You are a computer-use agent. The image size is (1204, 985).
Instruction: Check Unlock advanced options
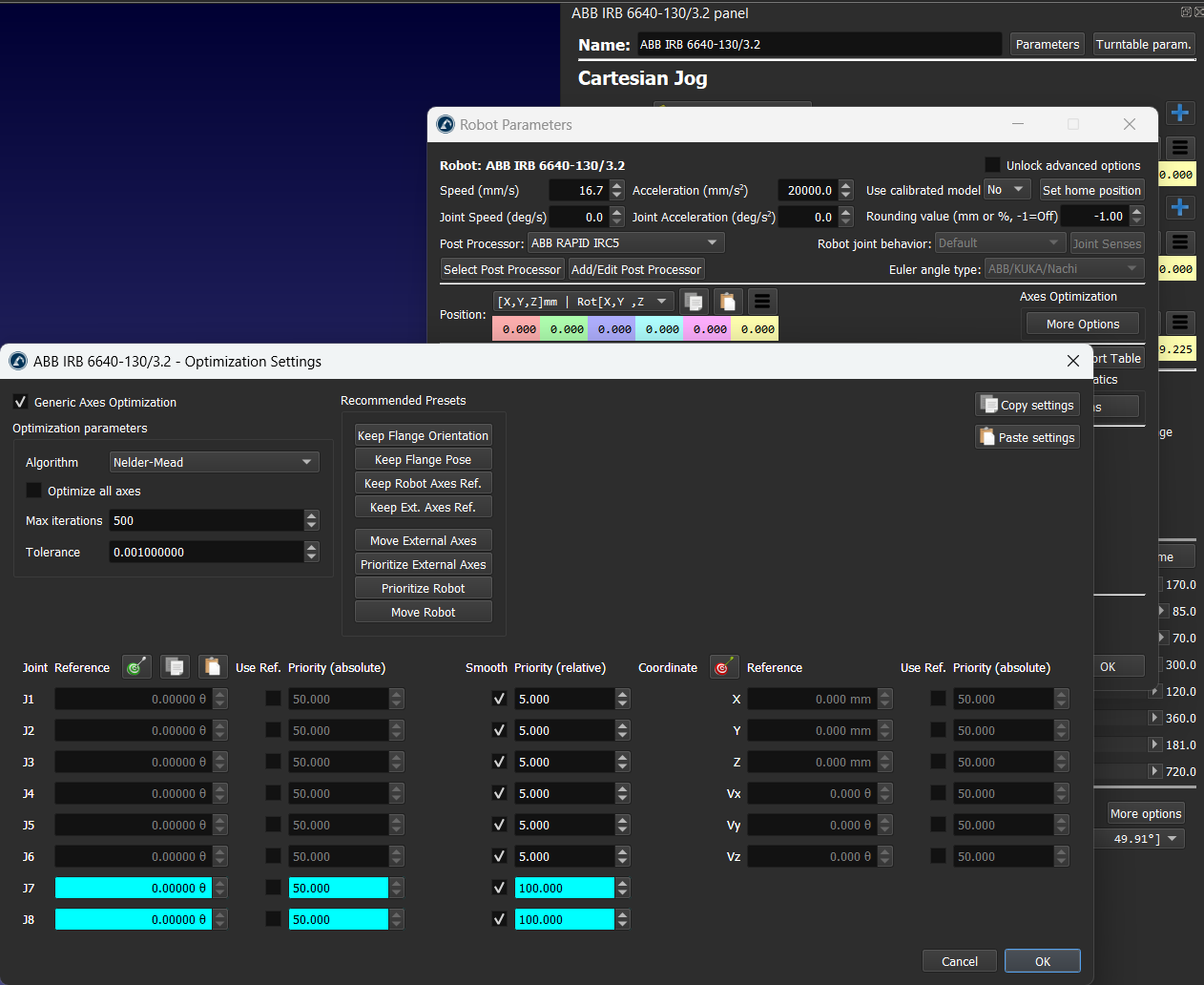coord(992,165)
